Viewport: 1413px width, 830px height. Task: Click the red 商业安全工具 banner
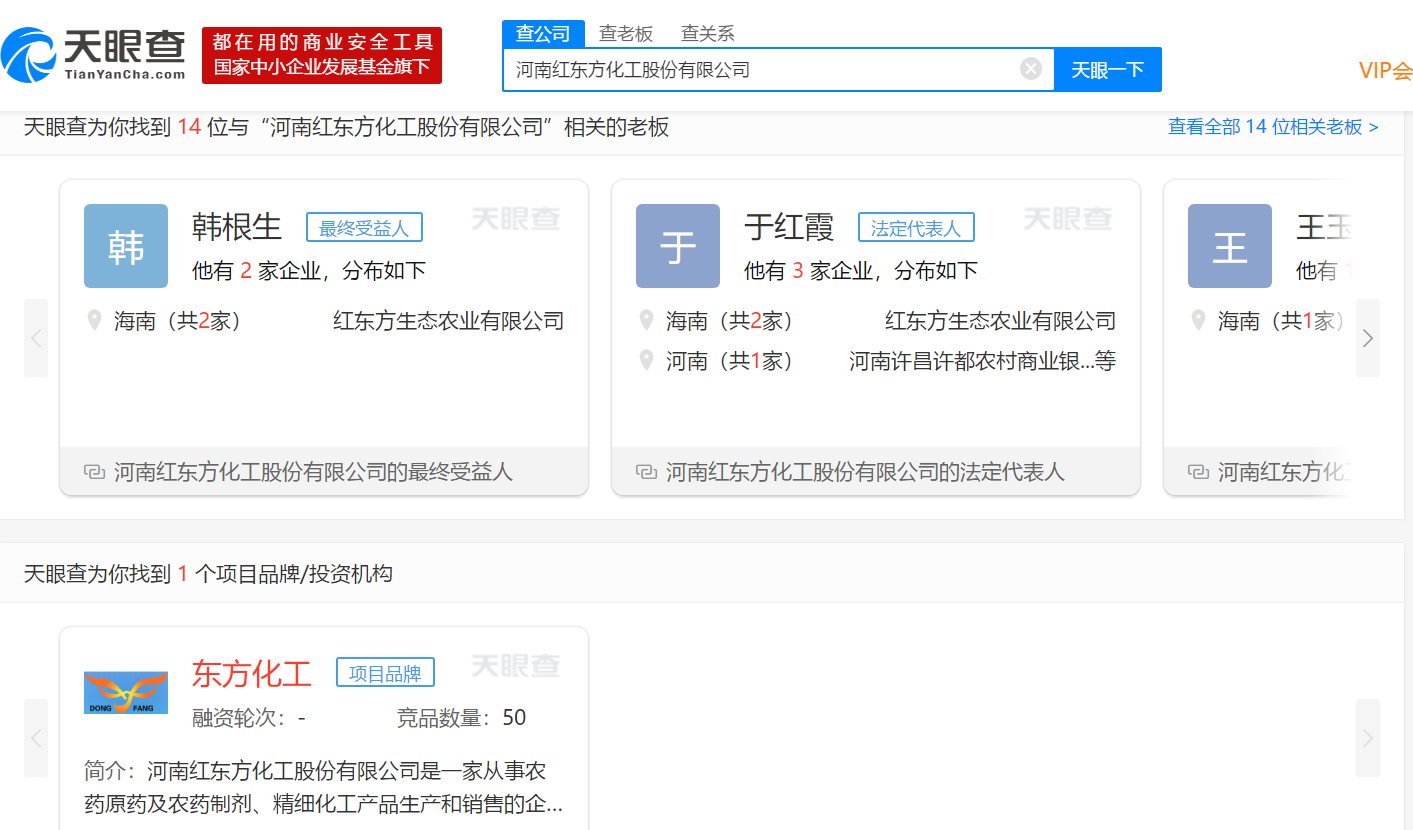pos(322,55)
